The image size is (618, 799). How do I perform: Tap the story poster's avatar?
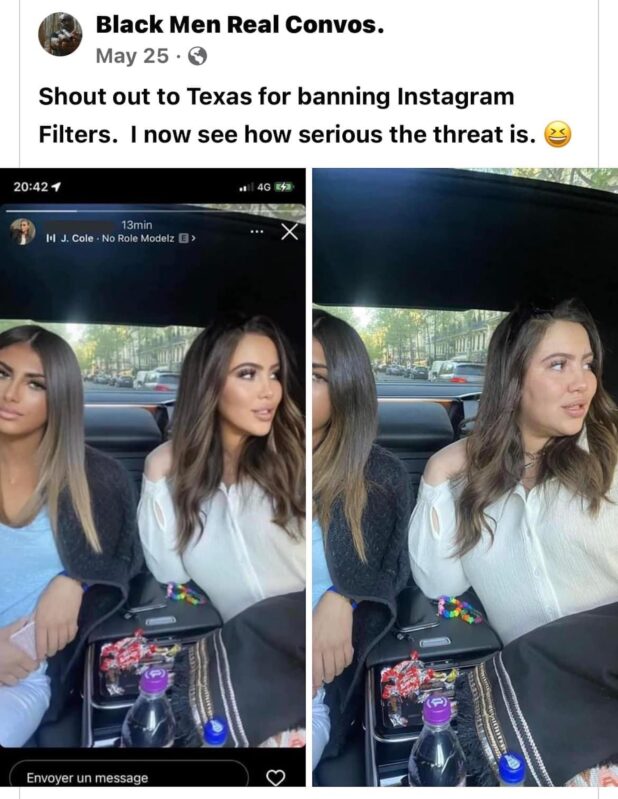click(x=23, y=231)
